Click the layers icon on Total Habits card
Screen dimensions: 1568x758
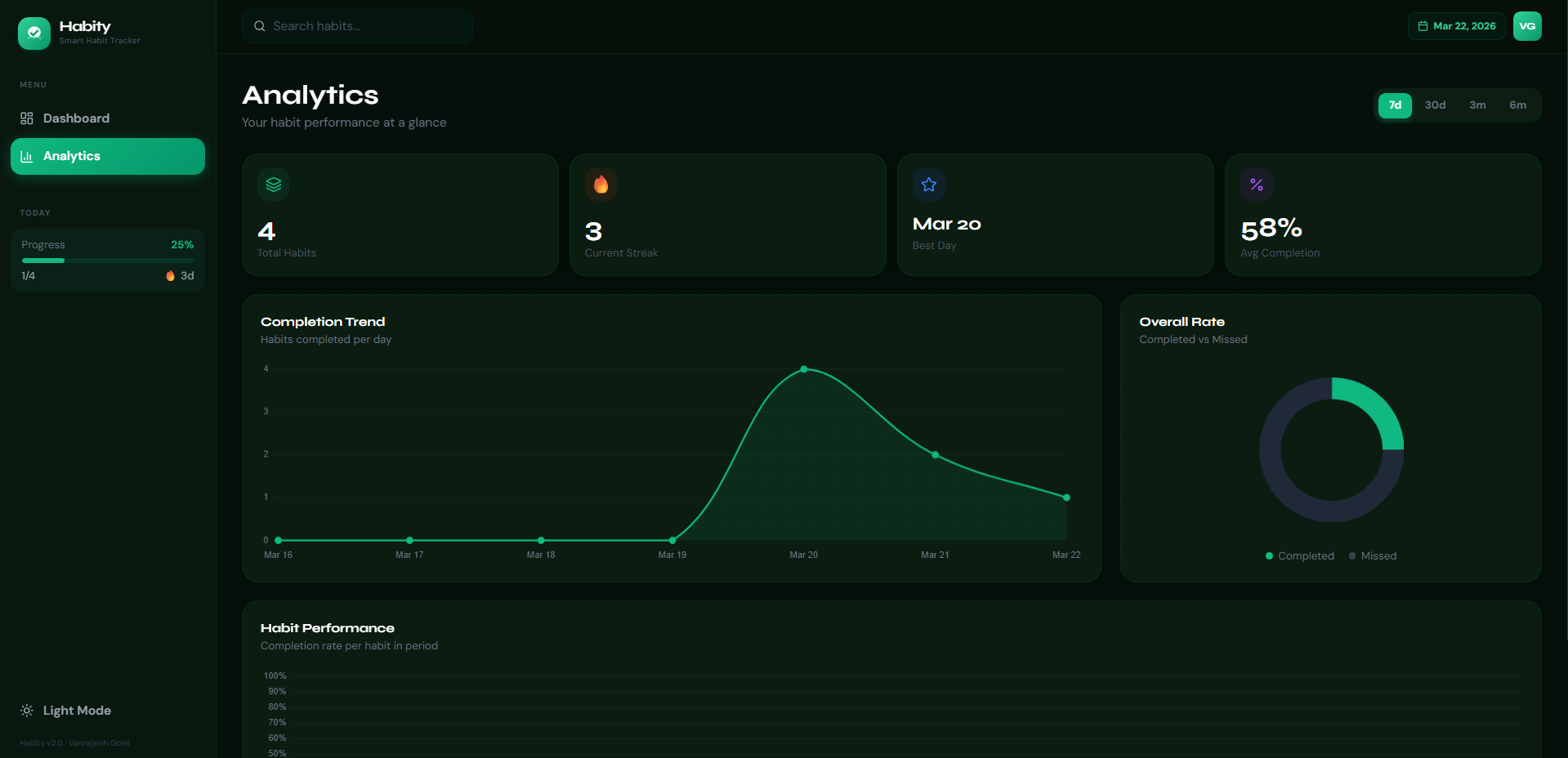pyautogui.click(x=274, y=185)
